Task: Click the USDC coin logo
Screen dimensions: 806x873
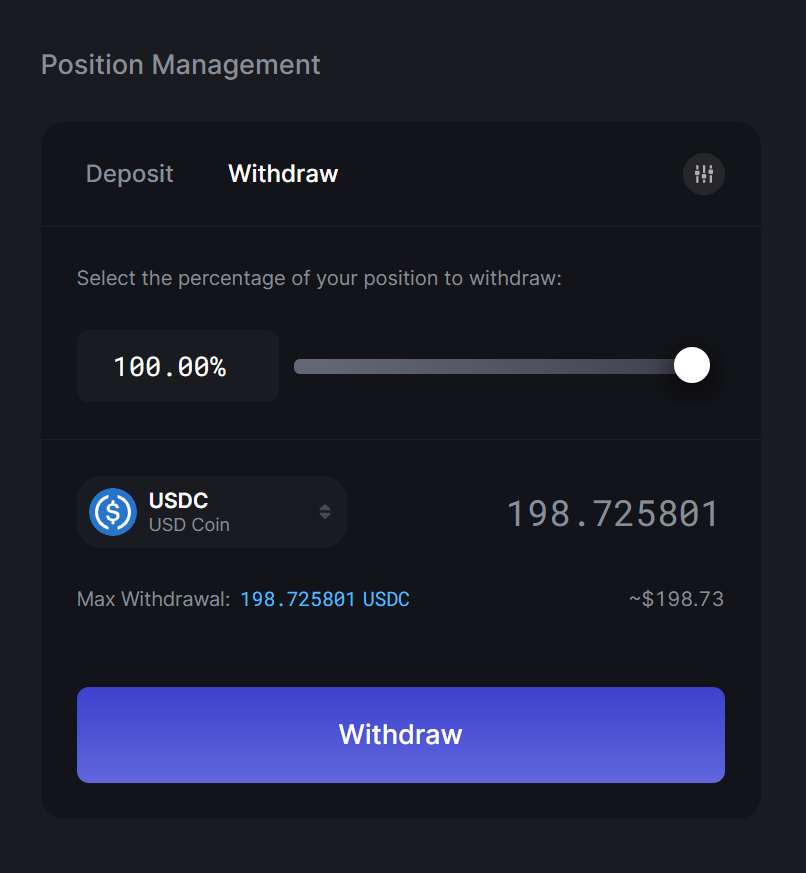Action: [x=113, y=512]
